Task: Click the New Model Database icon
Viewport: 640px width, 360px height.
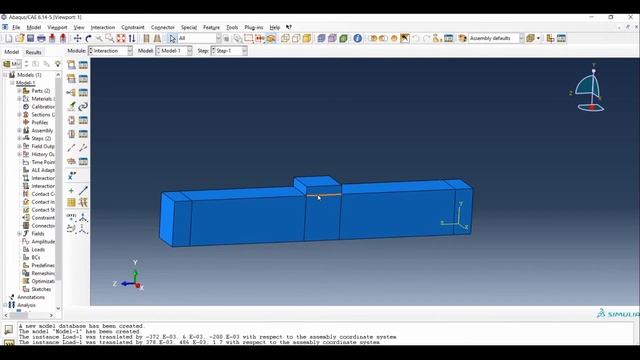Action: (x=9, y=38)
